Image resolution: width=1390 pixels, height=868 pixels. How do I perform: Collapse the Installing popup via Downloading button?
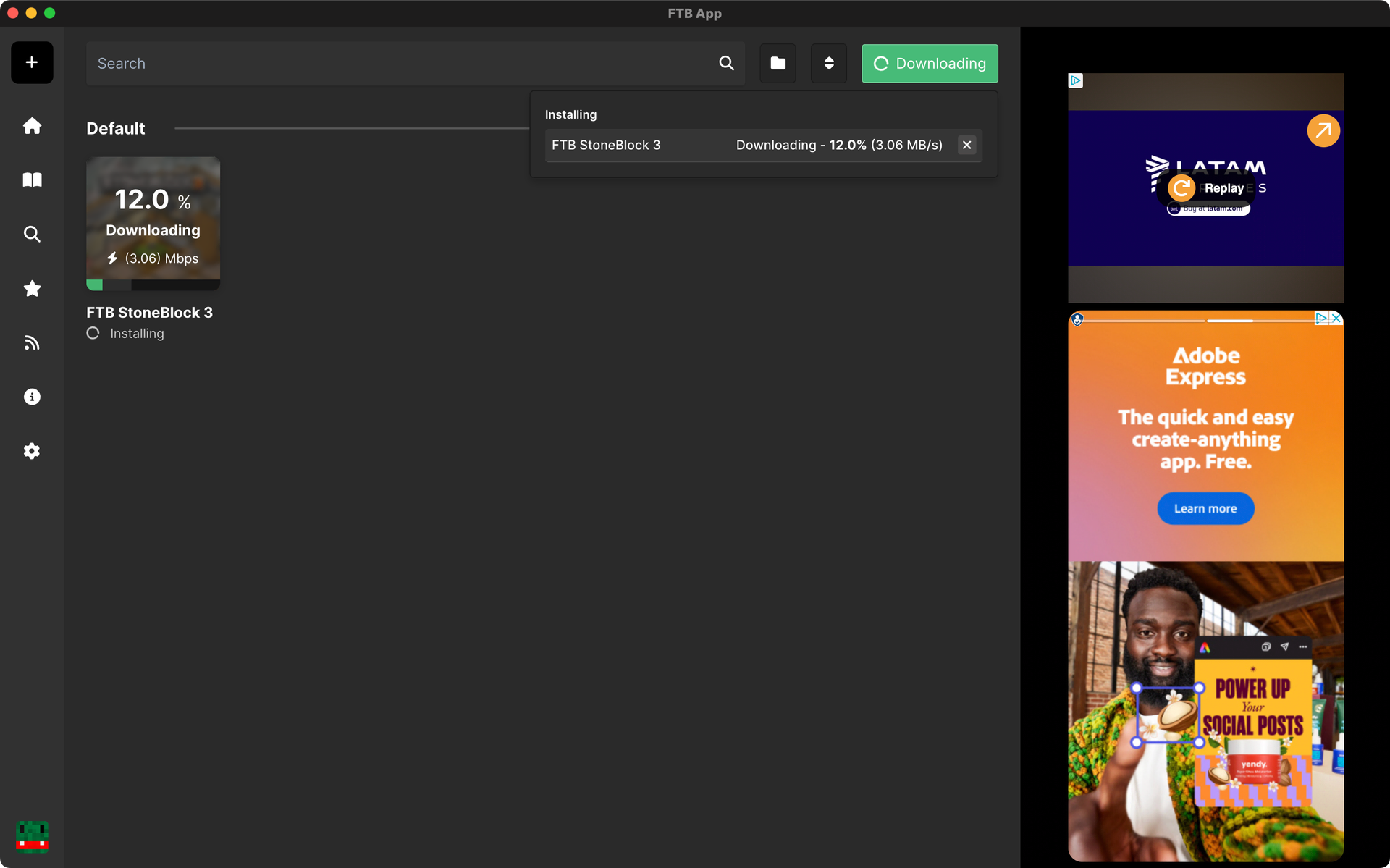(930, 63)
